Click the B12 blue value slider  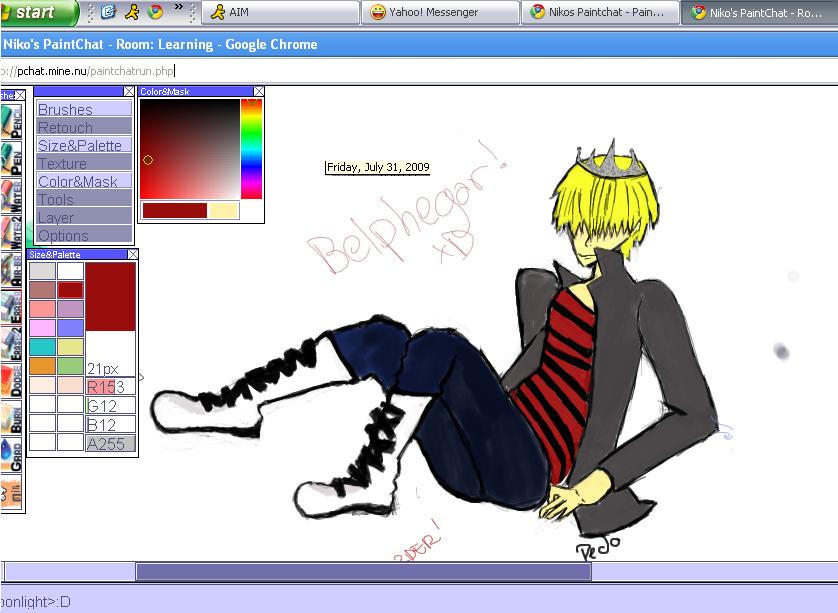click(x=111, y=424)
